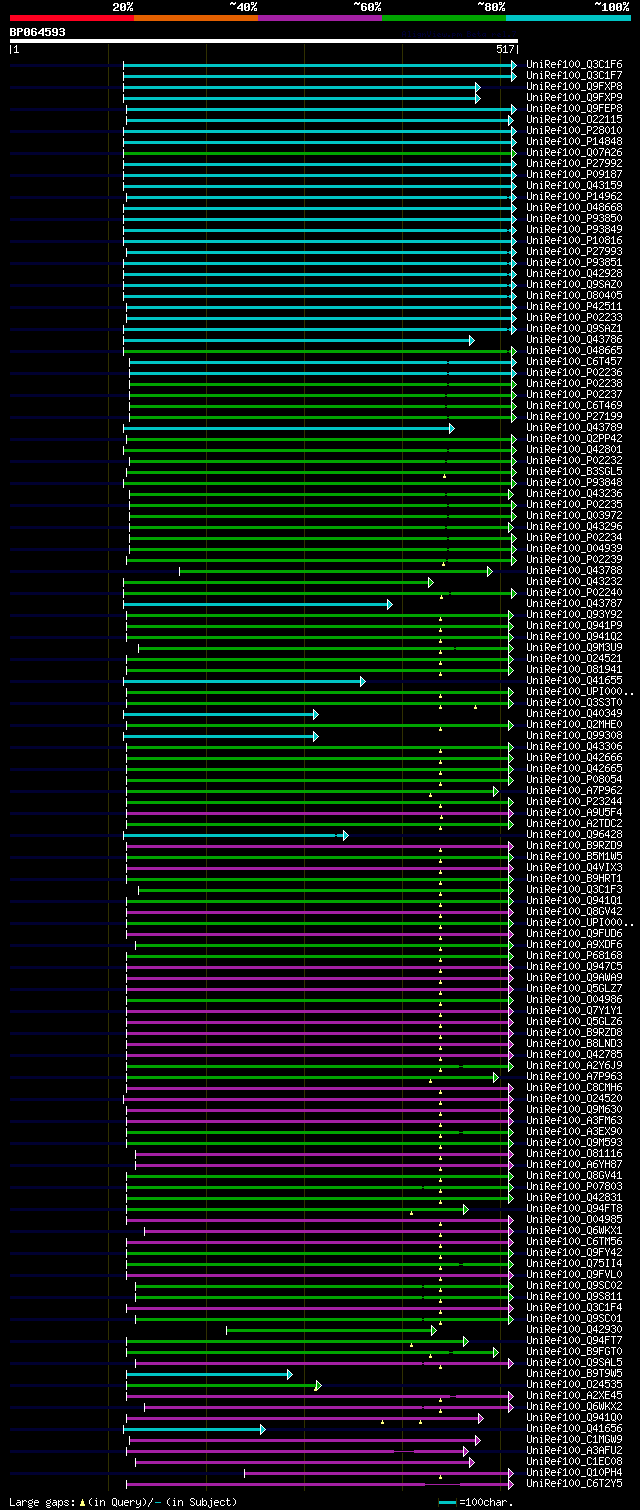Click hit label UniRef100_Q3S3T0
This screenshot has width=640, height=1510.
pyautogui.click(x=574, y=703)
